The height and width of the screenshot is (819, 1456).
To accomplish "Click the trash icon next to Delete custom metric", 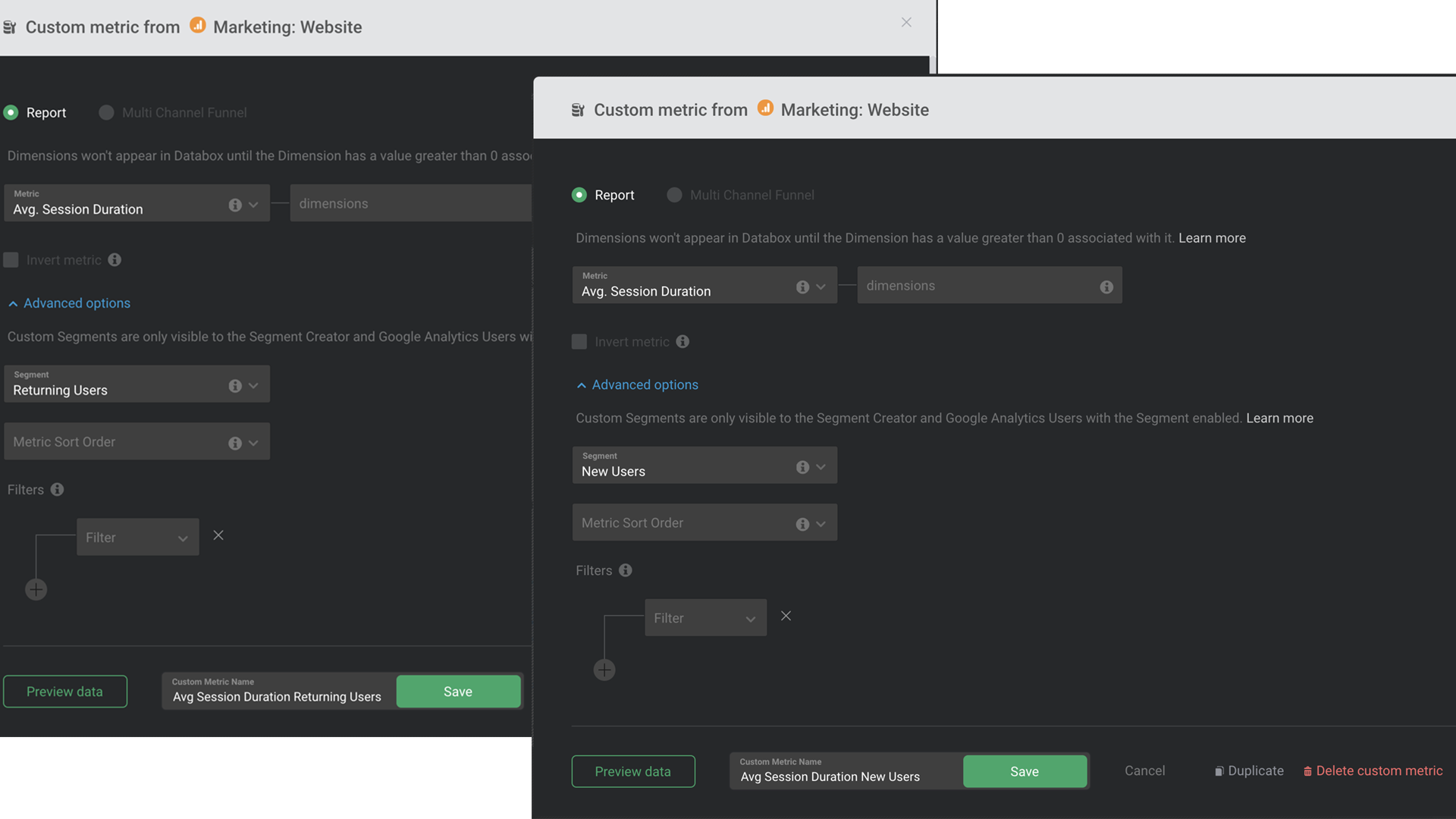I will point(1308,770).
